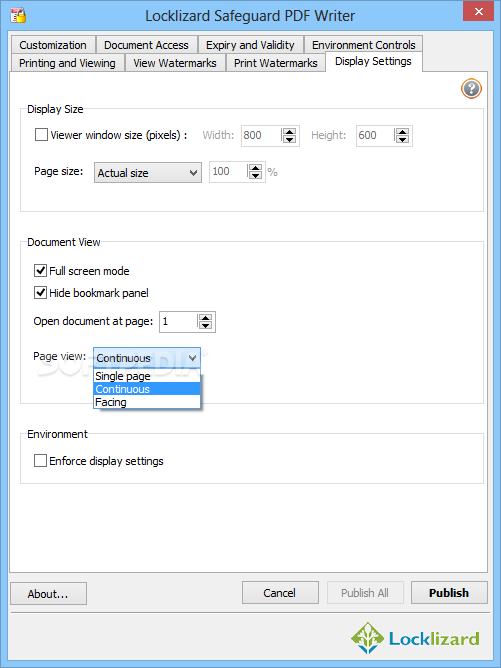Choose Single page from the list
The width and height of the screenshot is (501, 668).
point(147,376)
